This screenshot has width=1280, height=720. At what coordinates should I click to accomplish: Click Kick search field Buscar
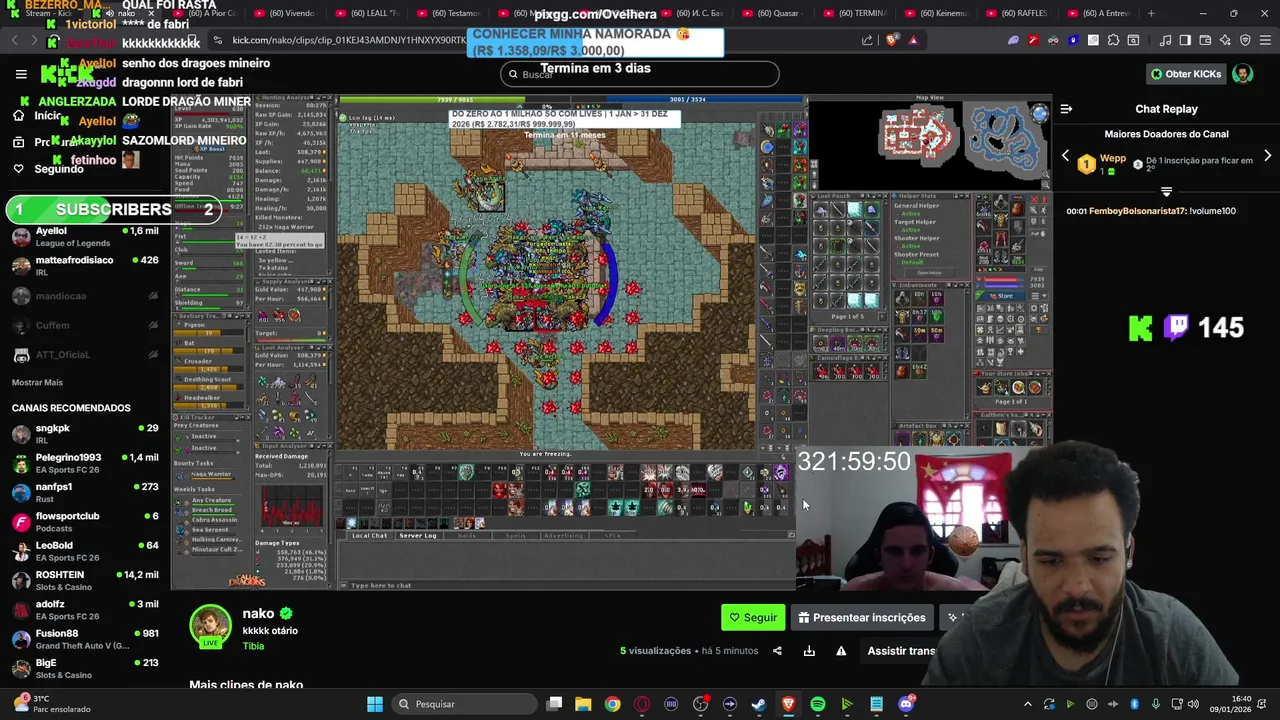coord(639,74)
